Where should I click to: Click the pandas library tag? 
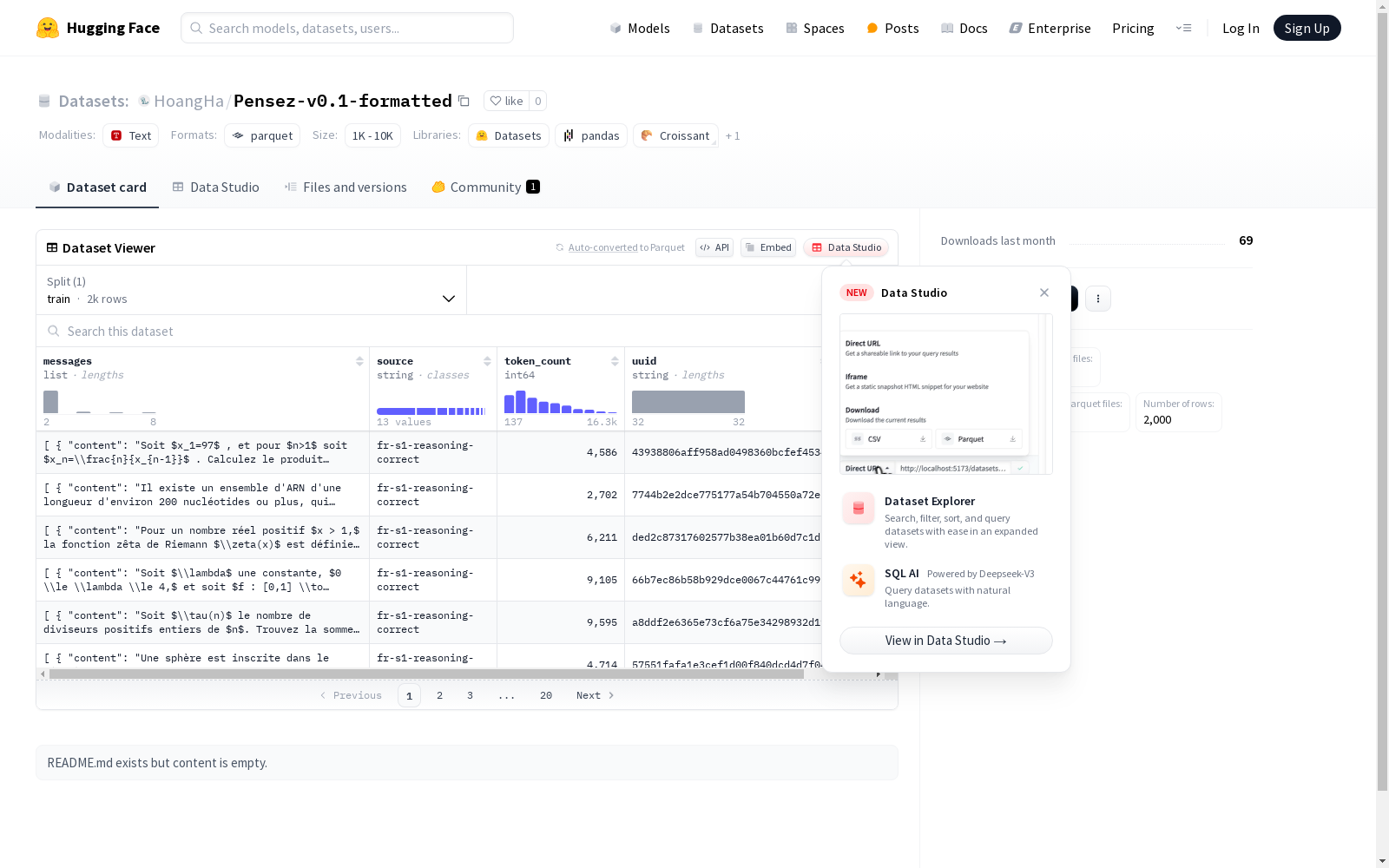click(591, 135)
